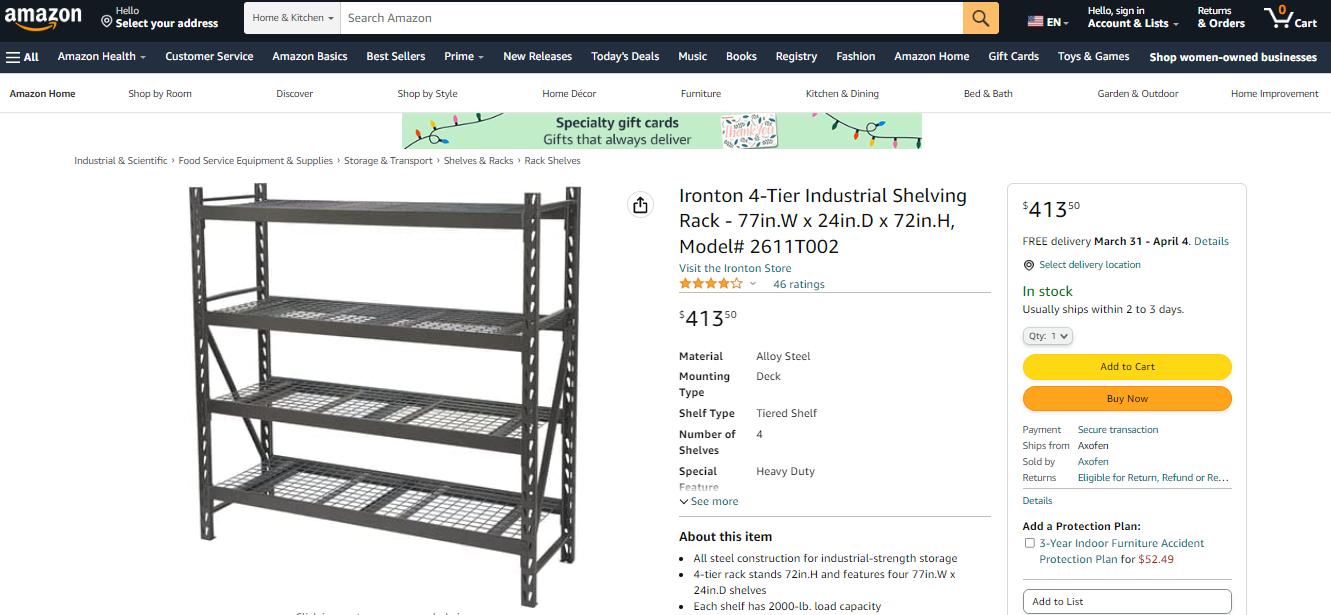Click the Amazon logo
Viewport: 1331px width, 615px height.
(43, 18)
